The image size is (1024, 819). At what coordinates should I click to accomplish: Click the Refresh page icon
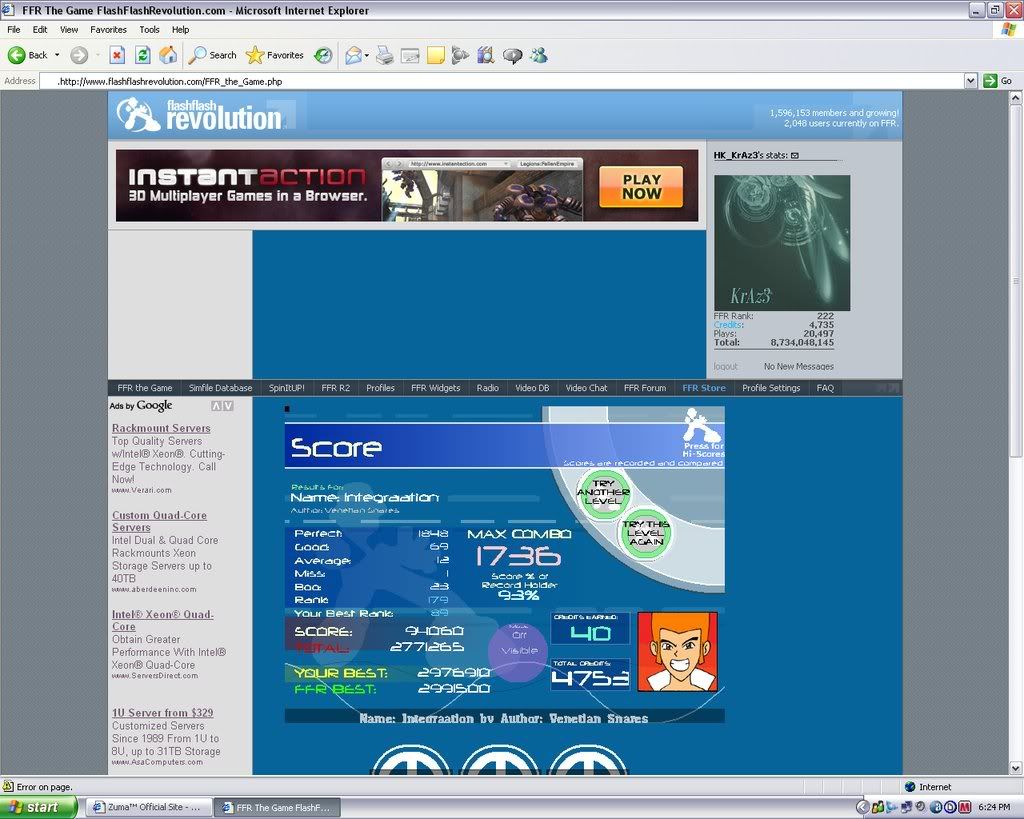tap(143, 55)
